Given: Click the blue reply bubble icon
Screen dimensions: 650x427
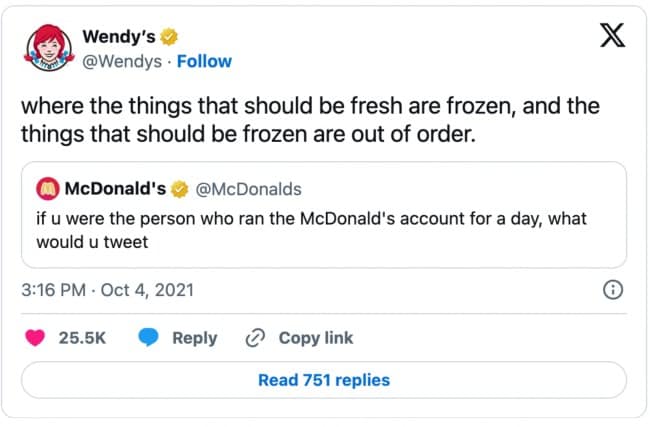Looking at the screenshot, I should (x=149, y=338).
